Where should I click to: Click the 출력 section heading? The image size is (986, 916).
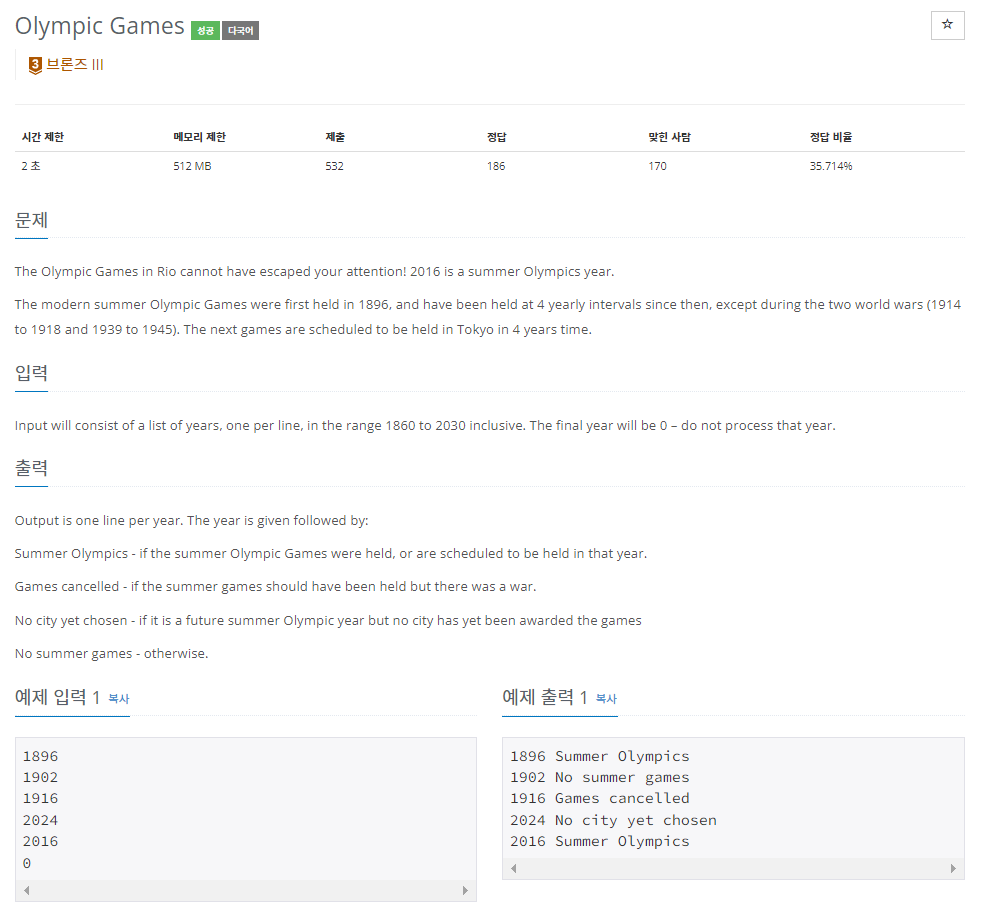click(x=31, y=468)
